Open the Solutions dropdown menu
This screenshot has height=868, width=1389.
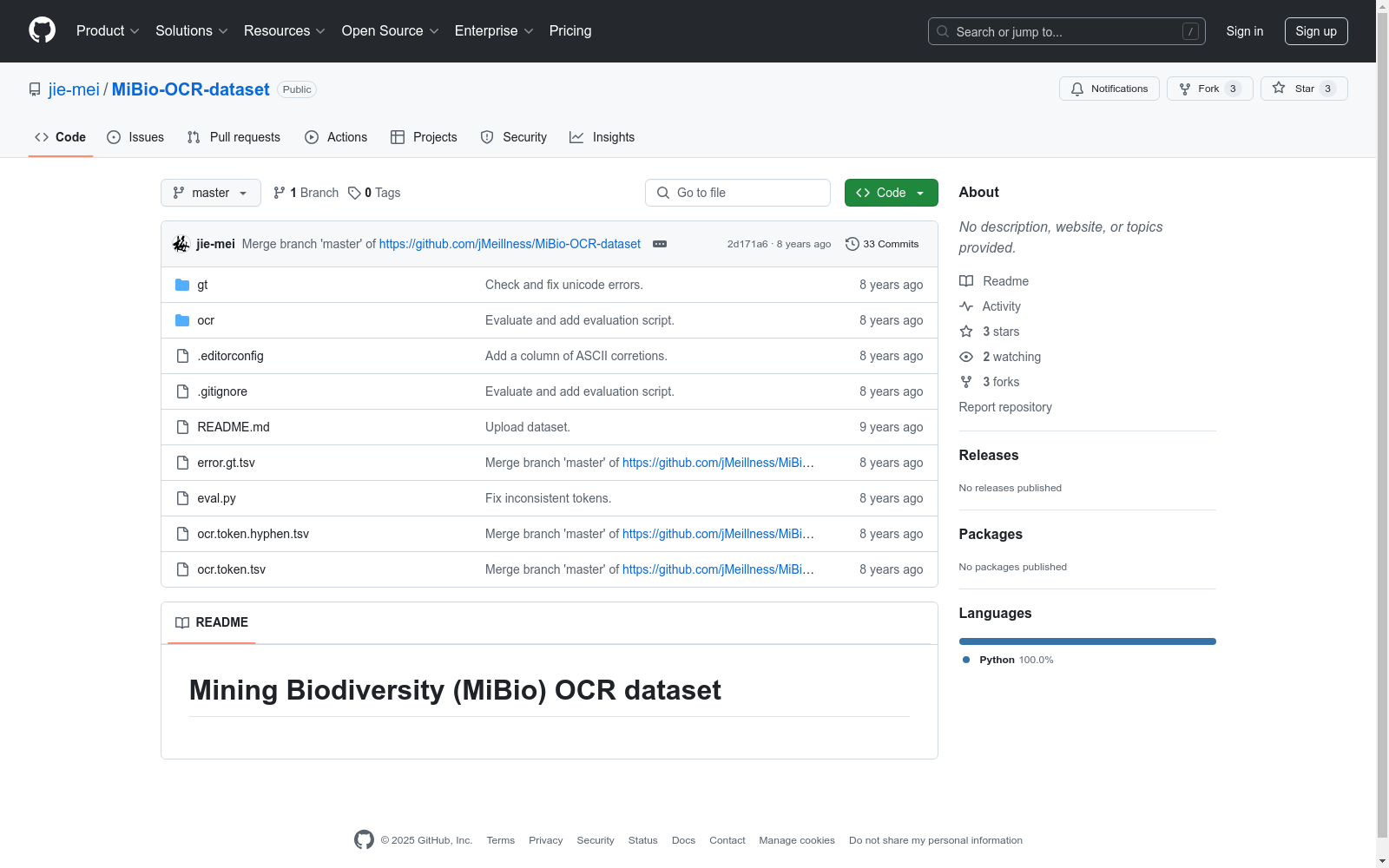pyautogui.click(x=192, y=30)
